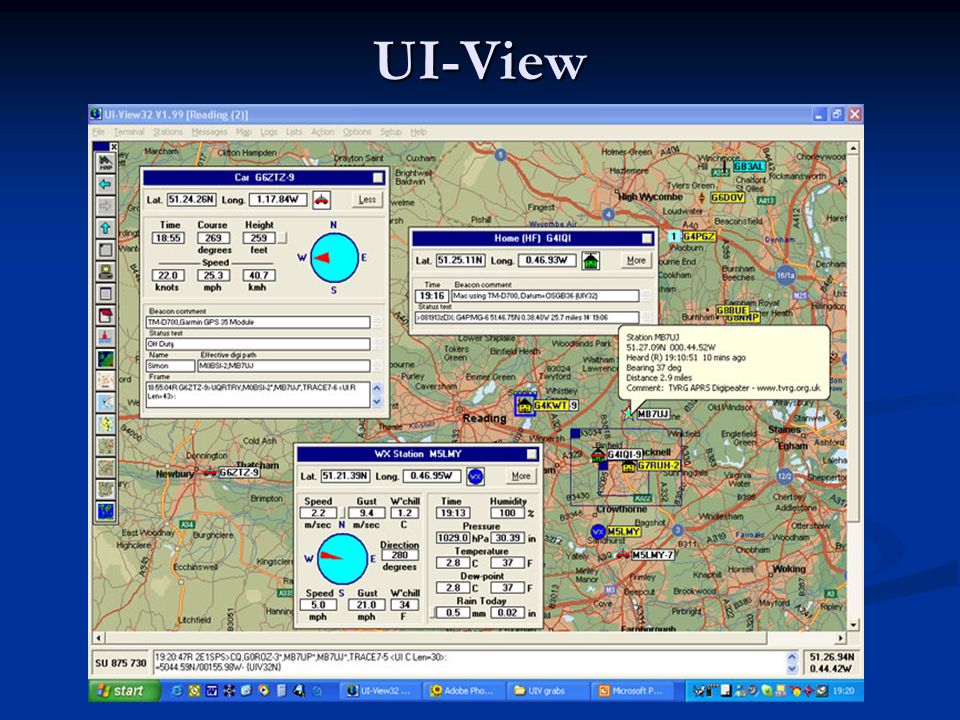Click the G8BUE station label near Burnham
960x720 pixels.
pyautogui.click(x=732, y=310)
